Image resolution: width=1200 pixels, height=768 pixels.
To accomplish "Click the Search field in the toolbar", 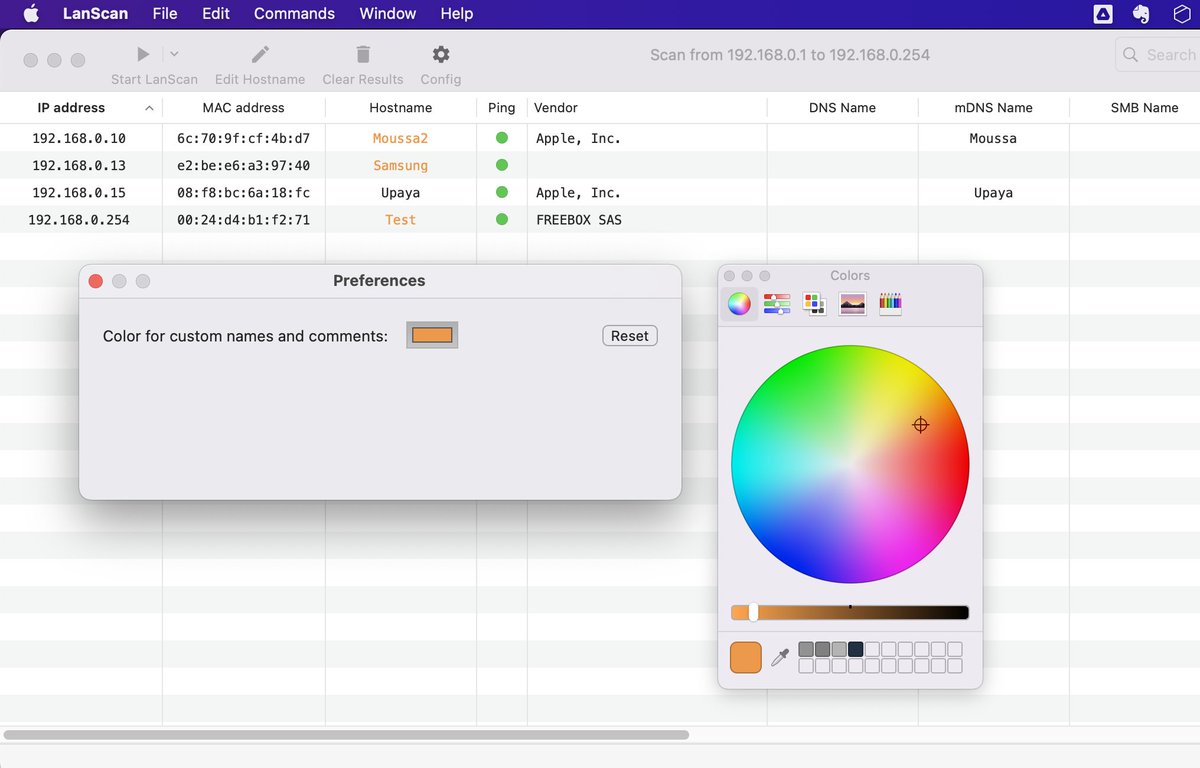I will click(1158, 55).
